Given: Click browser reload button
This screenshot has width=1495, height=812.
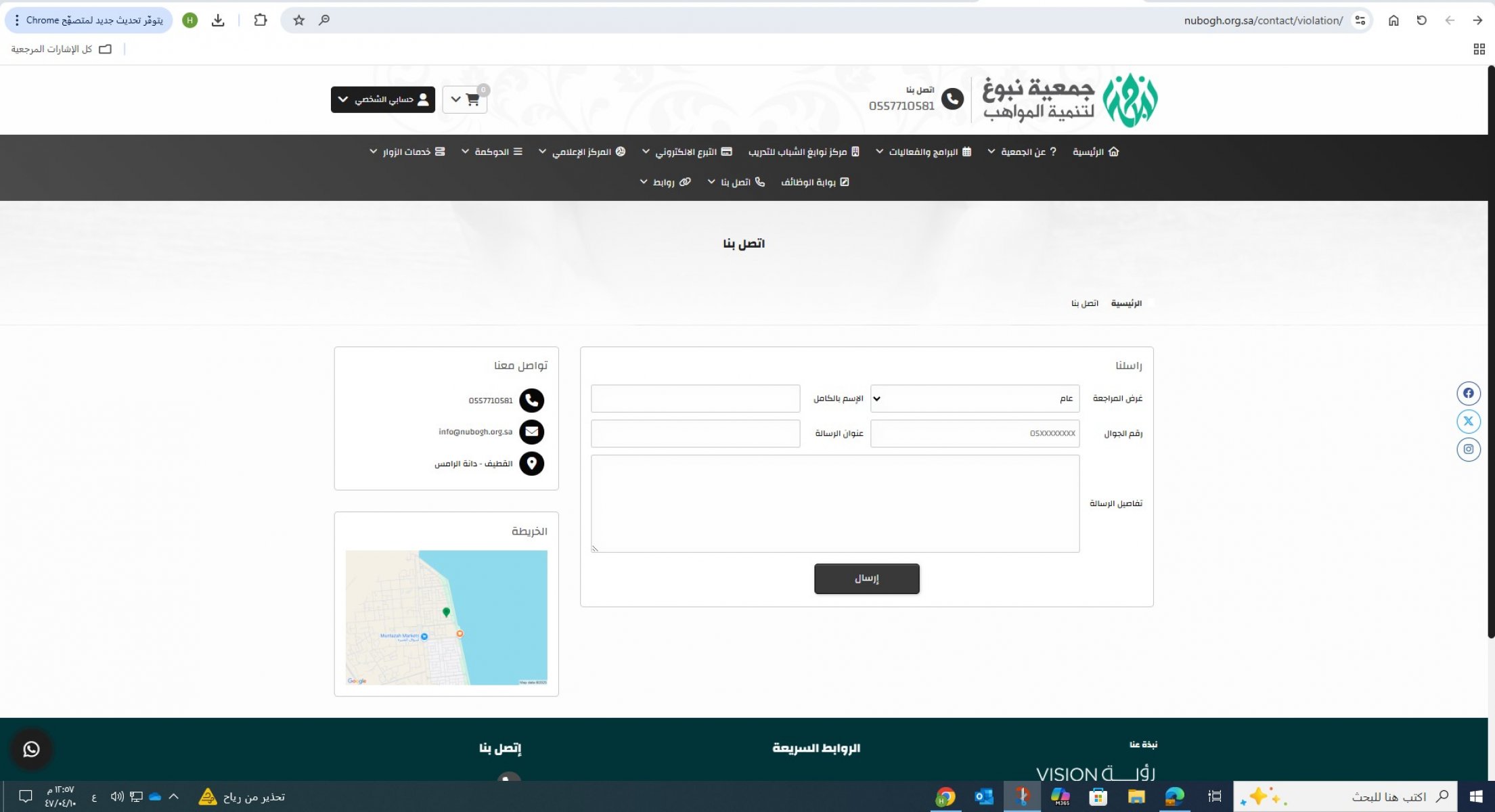Looking at the screenshot, I should point(1421,20).
